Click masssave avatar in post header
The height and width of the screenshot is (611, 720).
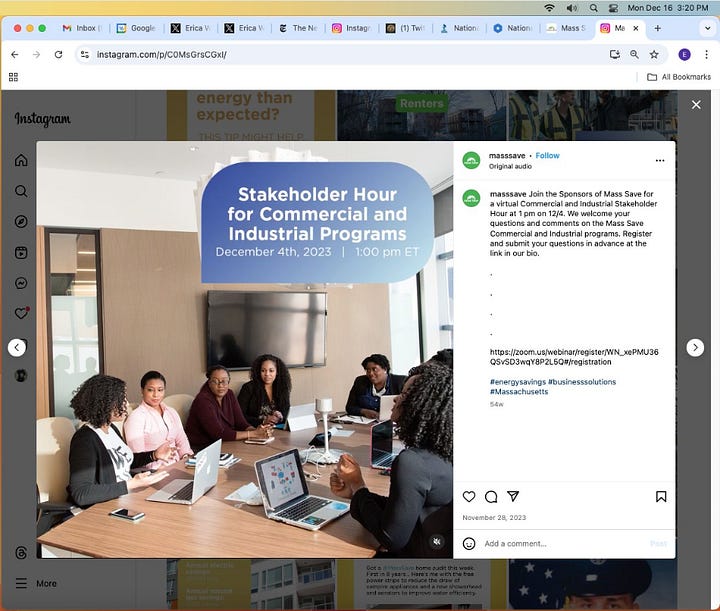[x=471, y=160]
